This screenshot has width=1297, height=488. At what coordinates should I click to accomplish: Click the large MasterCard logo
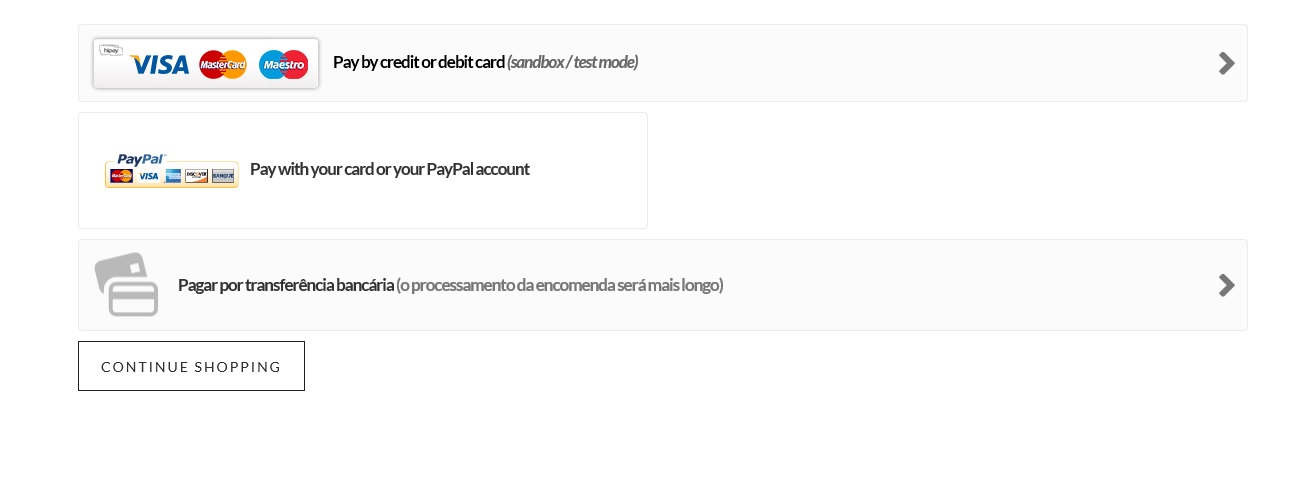223,65
